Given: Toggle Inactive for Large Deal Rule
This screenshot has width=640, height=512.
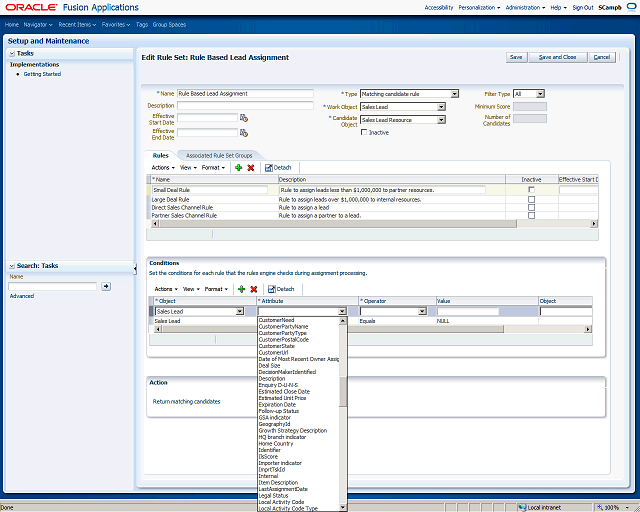Looking at the screenshot, I should tap(531, 200).
